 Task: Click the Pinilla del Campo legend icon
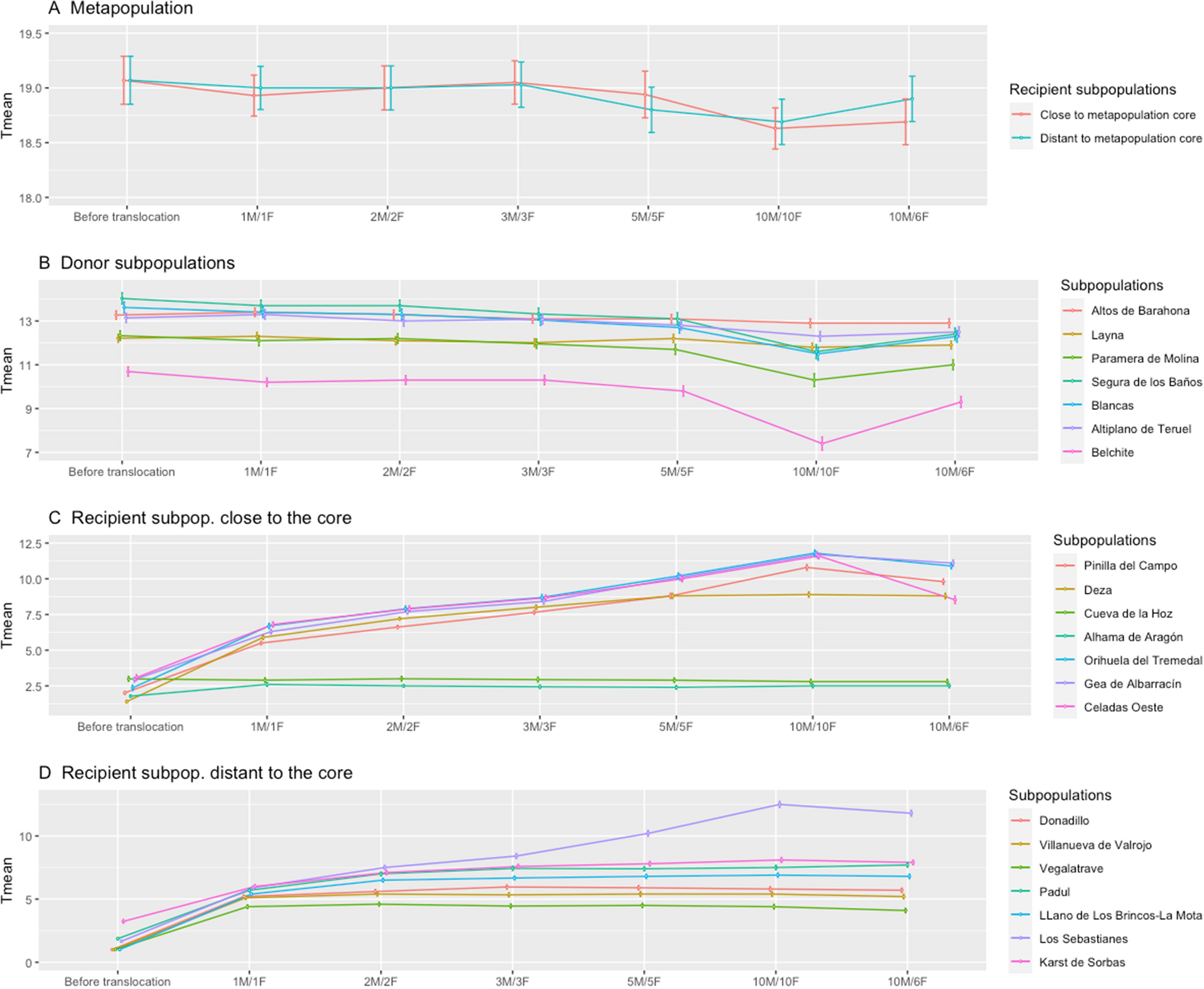coord(1064,565)
